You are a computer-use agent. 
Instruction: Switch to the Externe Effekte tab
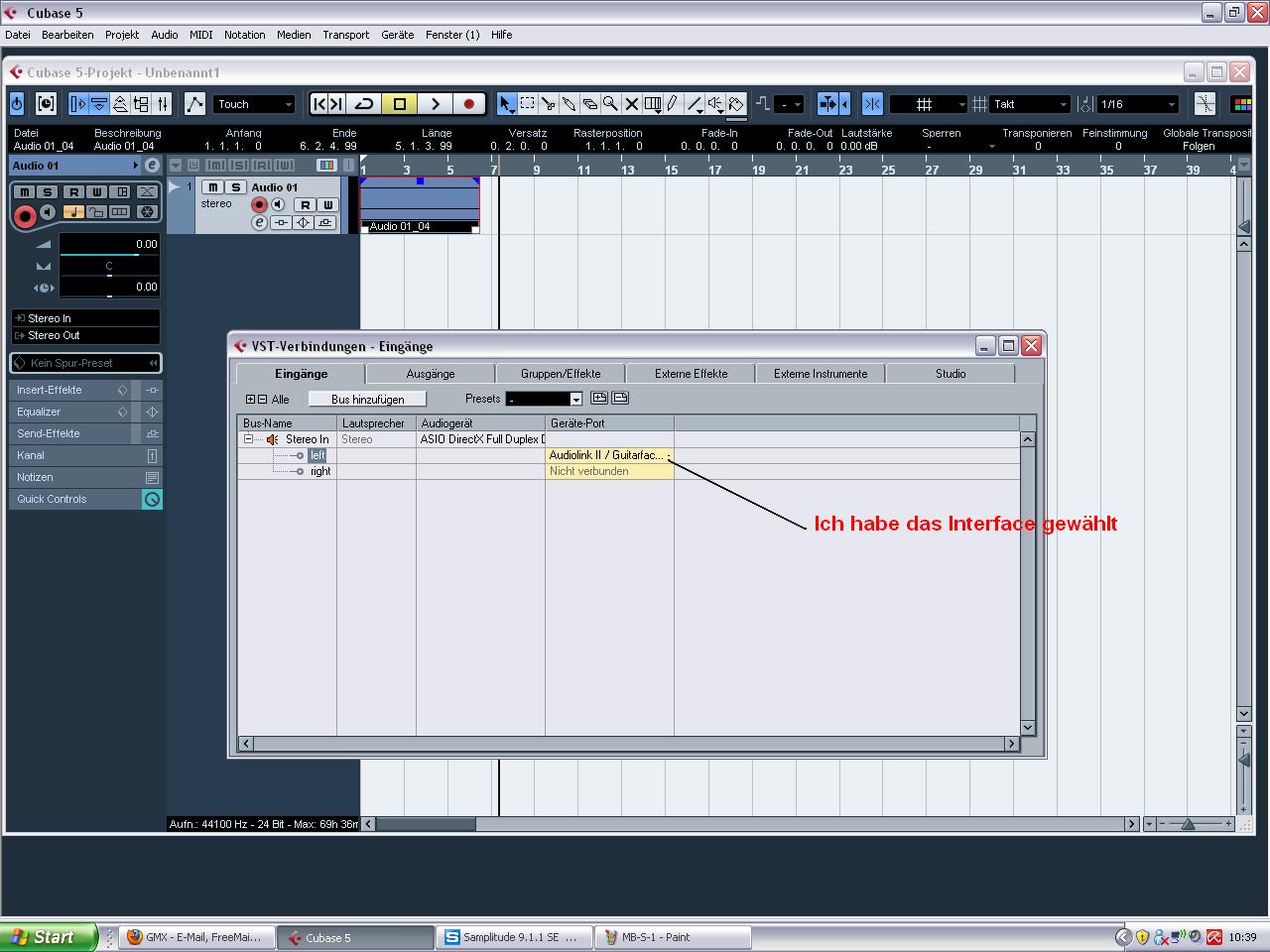[691, 374]
